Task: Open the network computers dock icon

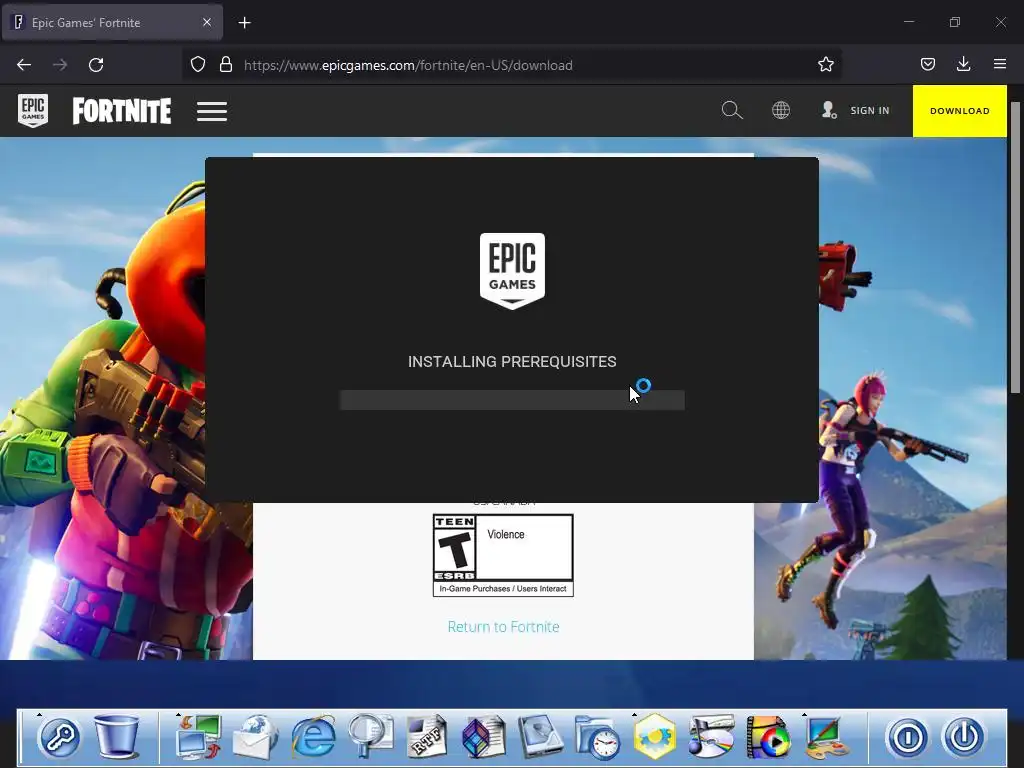Action: (x=199, y=736)
